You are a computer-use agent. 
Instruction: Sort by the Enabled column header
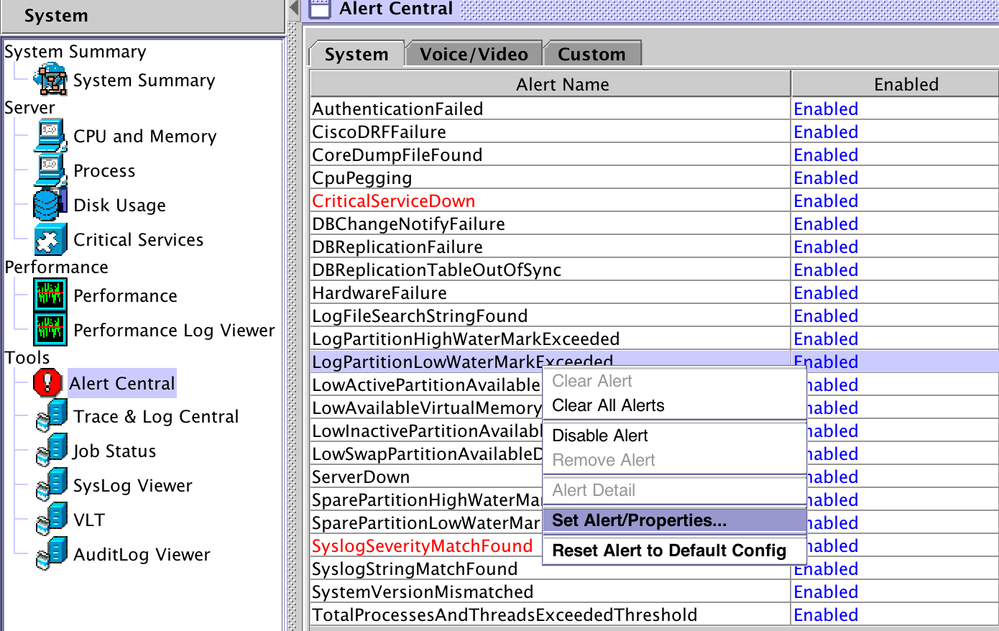coord(895,84)
